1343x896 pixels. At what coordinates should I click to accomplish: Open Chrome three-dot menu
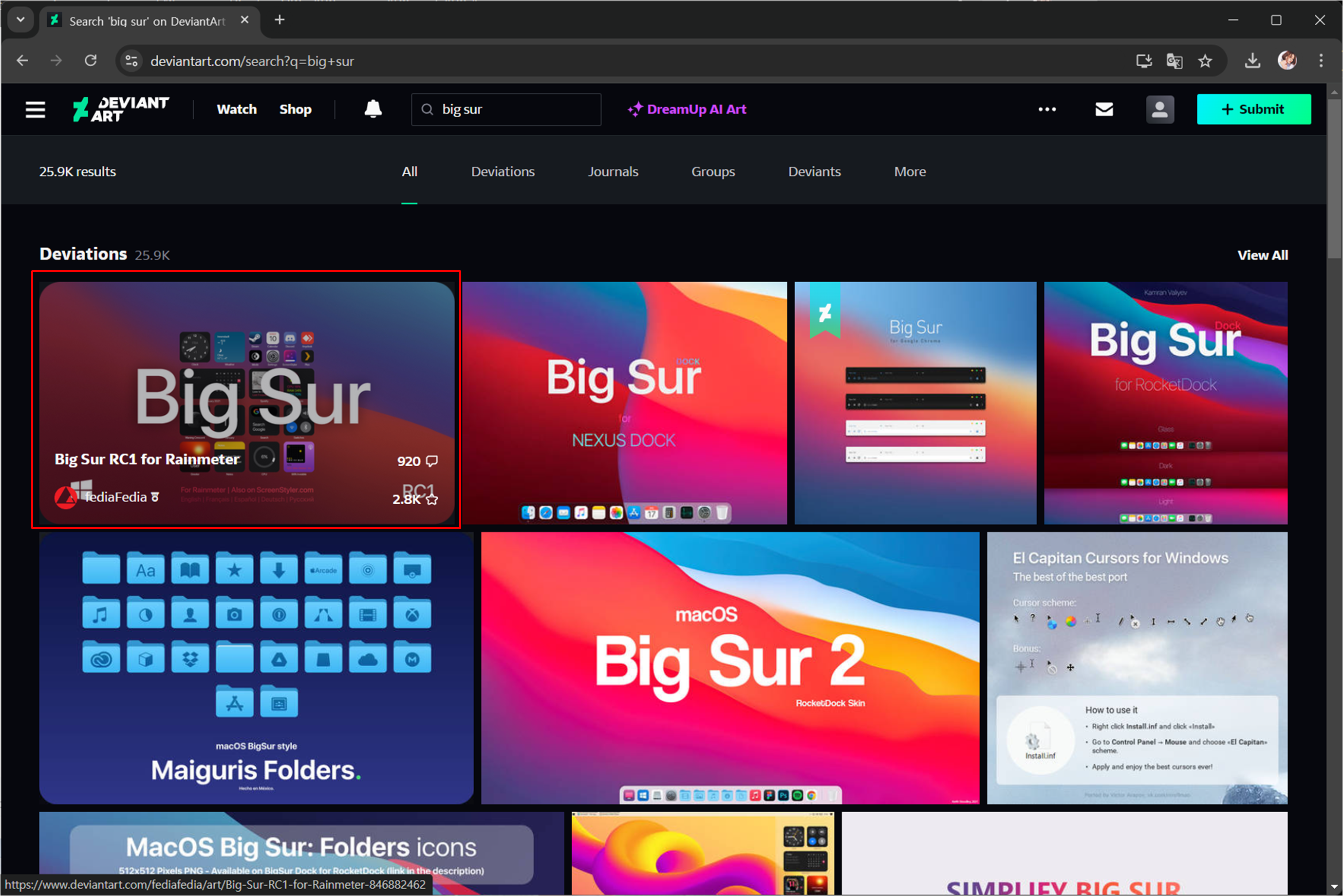tap(1321, 60)
